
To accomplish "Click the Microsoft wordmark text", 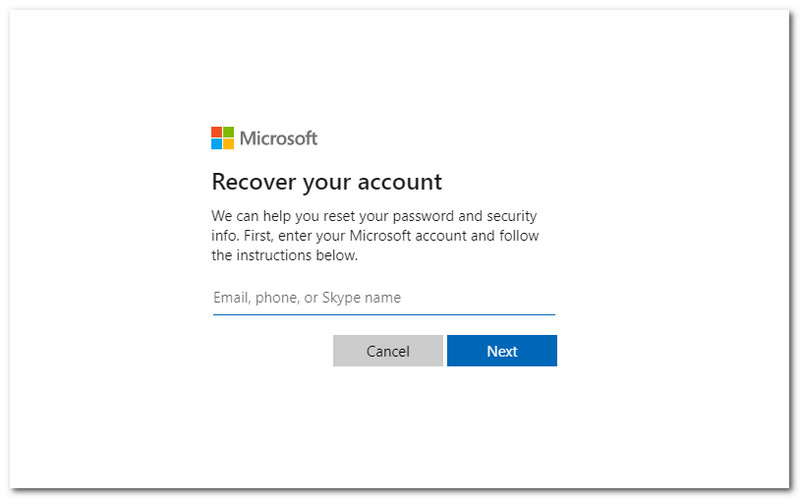I will 279,138.
